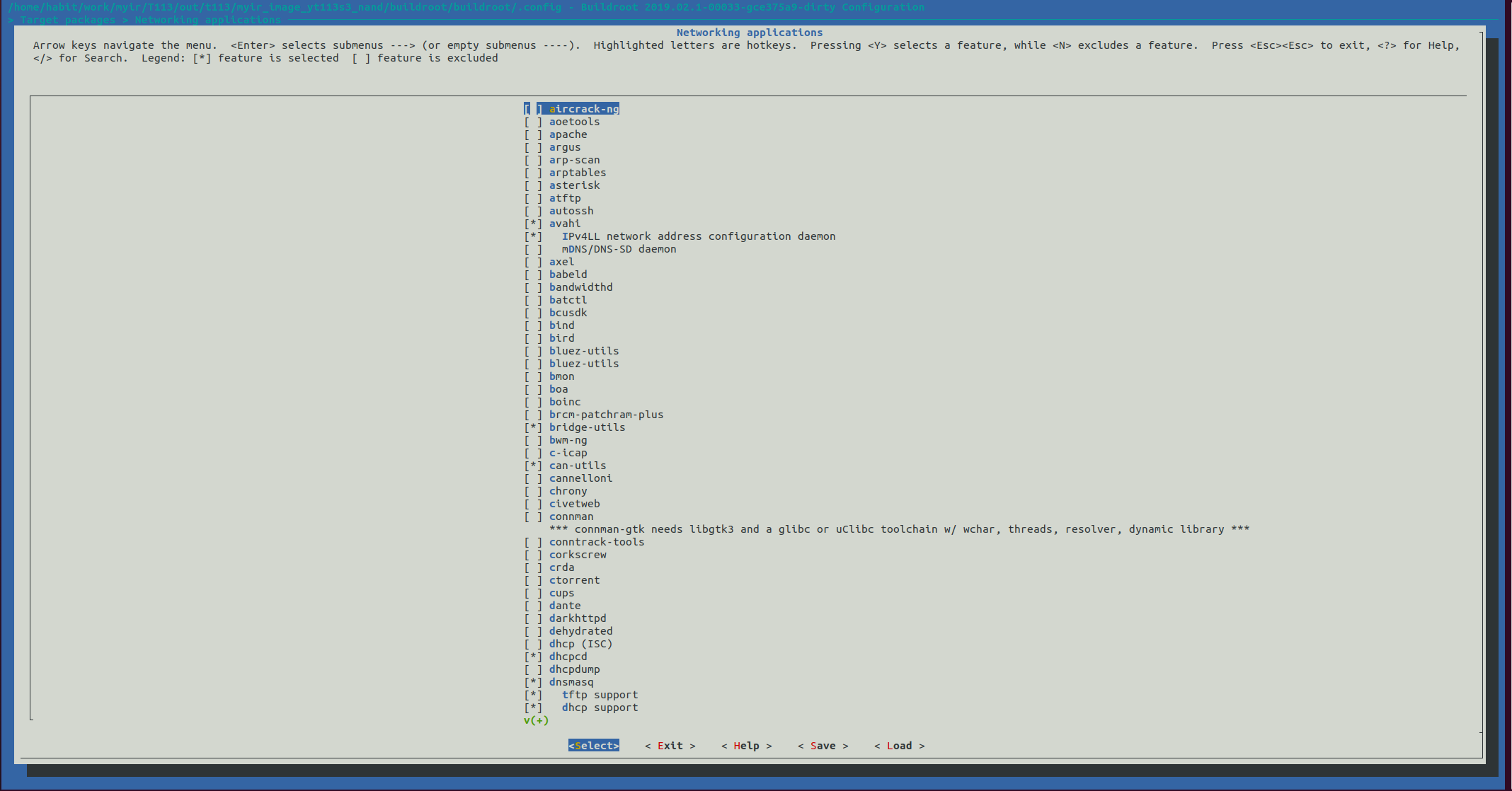Select the chrony package entry

pyautogui.click(x=568, y=491)
